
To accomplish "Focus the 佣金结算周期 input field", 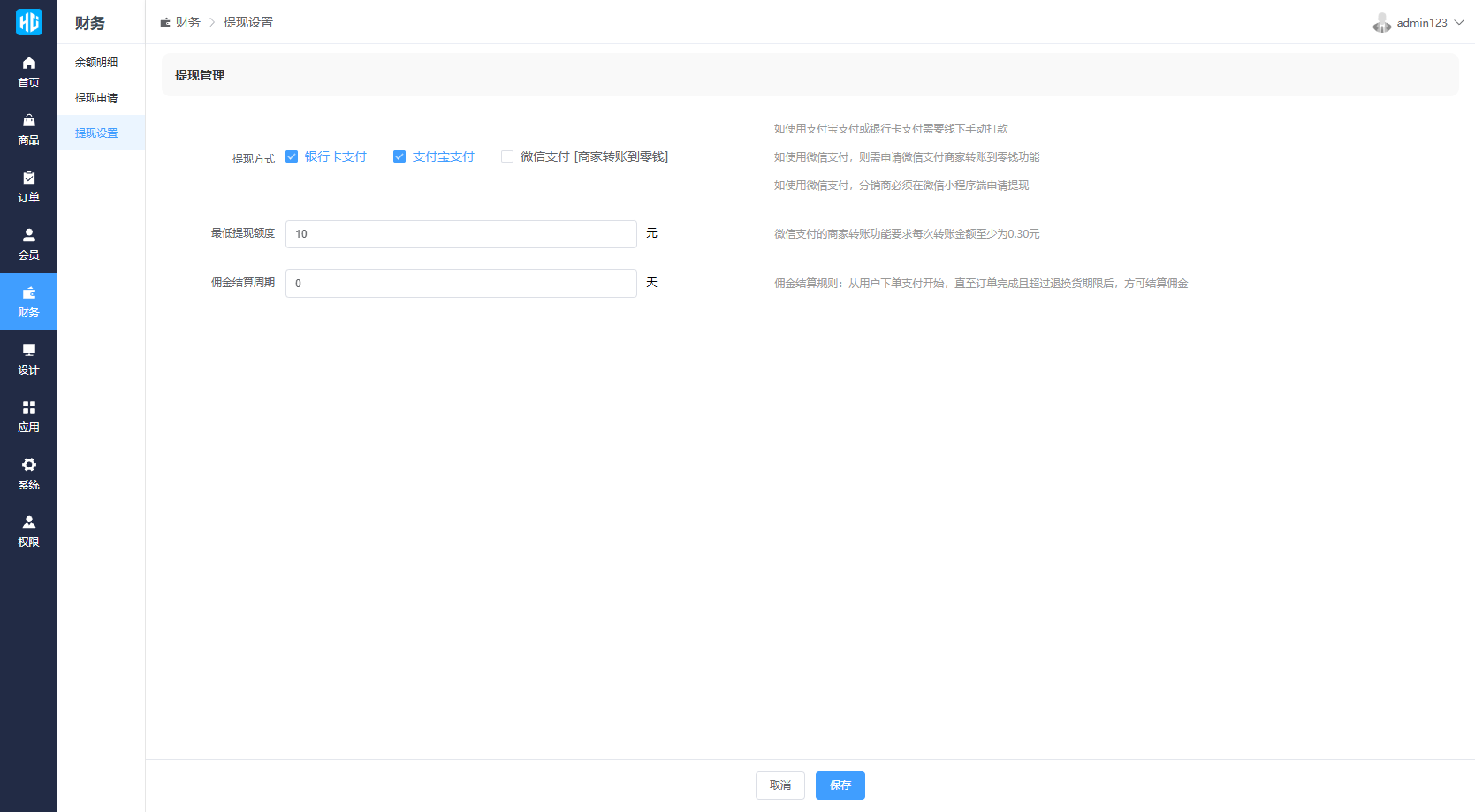I will (x=460, y=284).
